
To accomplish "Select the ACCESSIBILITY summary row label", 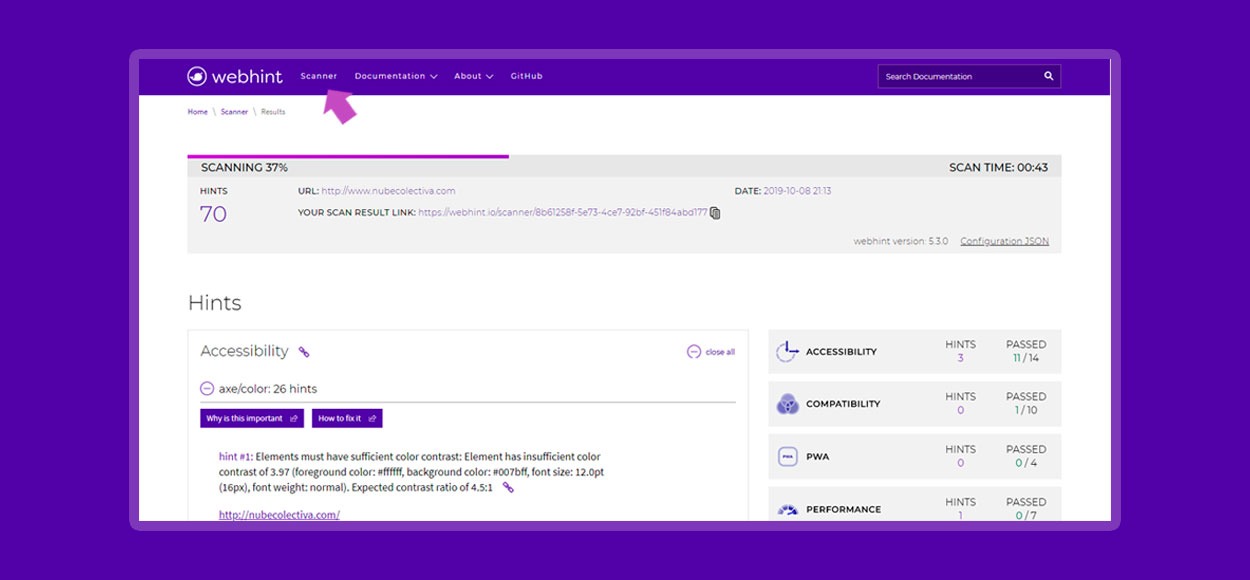I will (x=841, y=352).
